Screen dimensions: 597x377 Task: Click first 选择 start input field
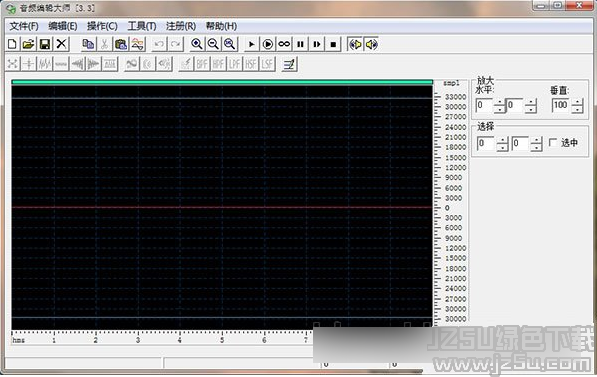pos(485,144)
